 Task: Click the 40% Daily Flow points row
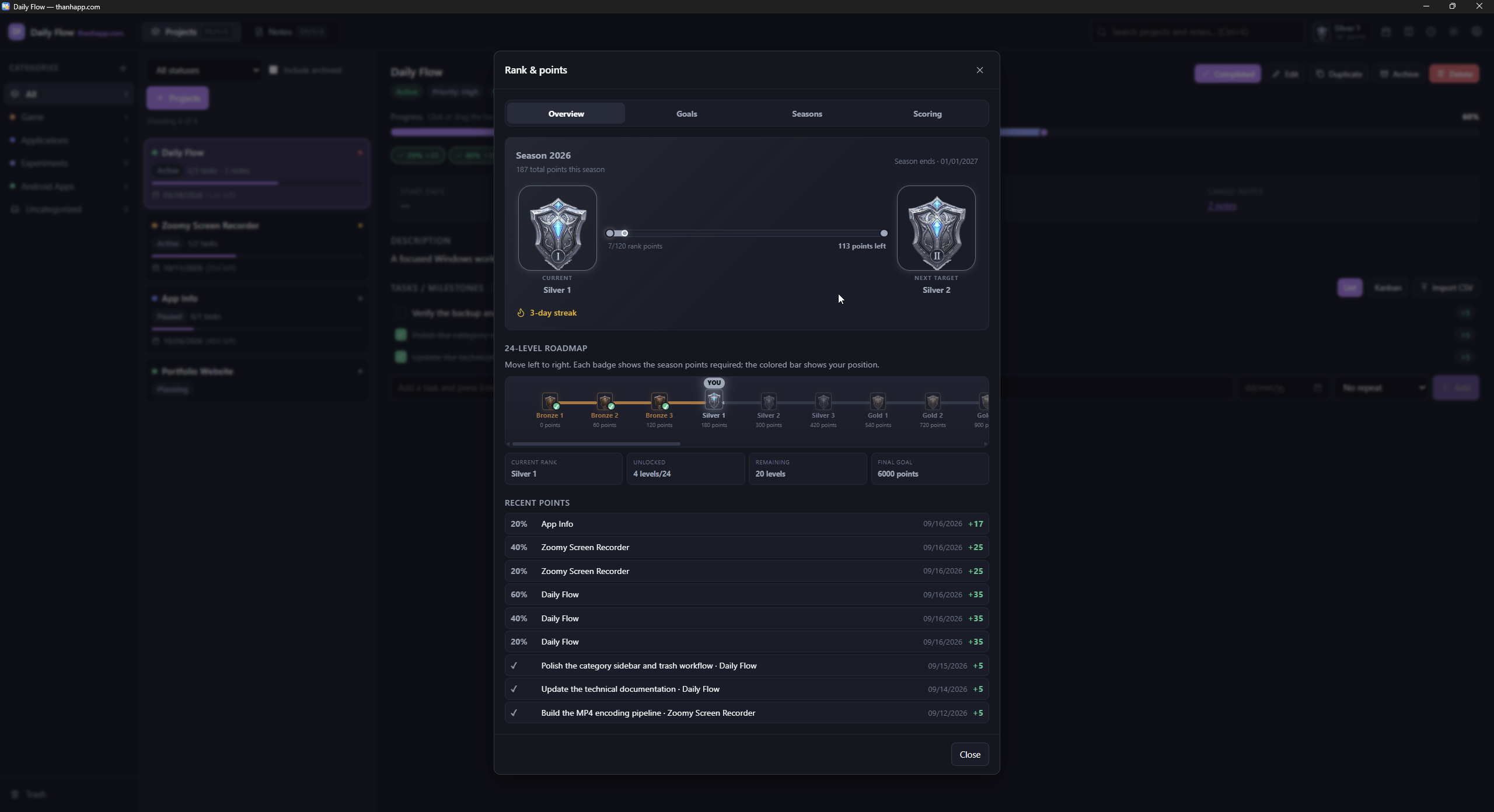click(746, 618)
